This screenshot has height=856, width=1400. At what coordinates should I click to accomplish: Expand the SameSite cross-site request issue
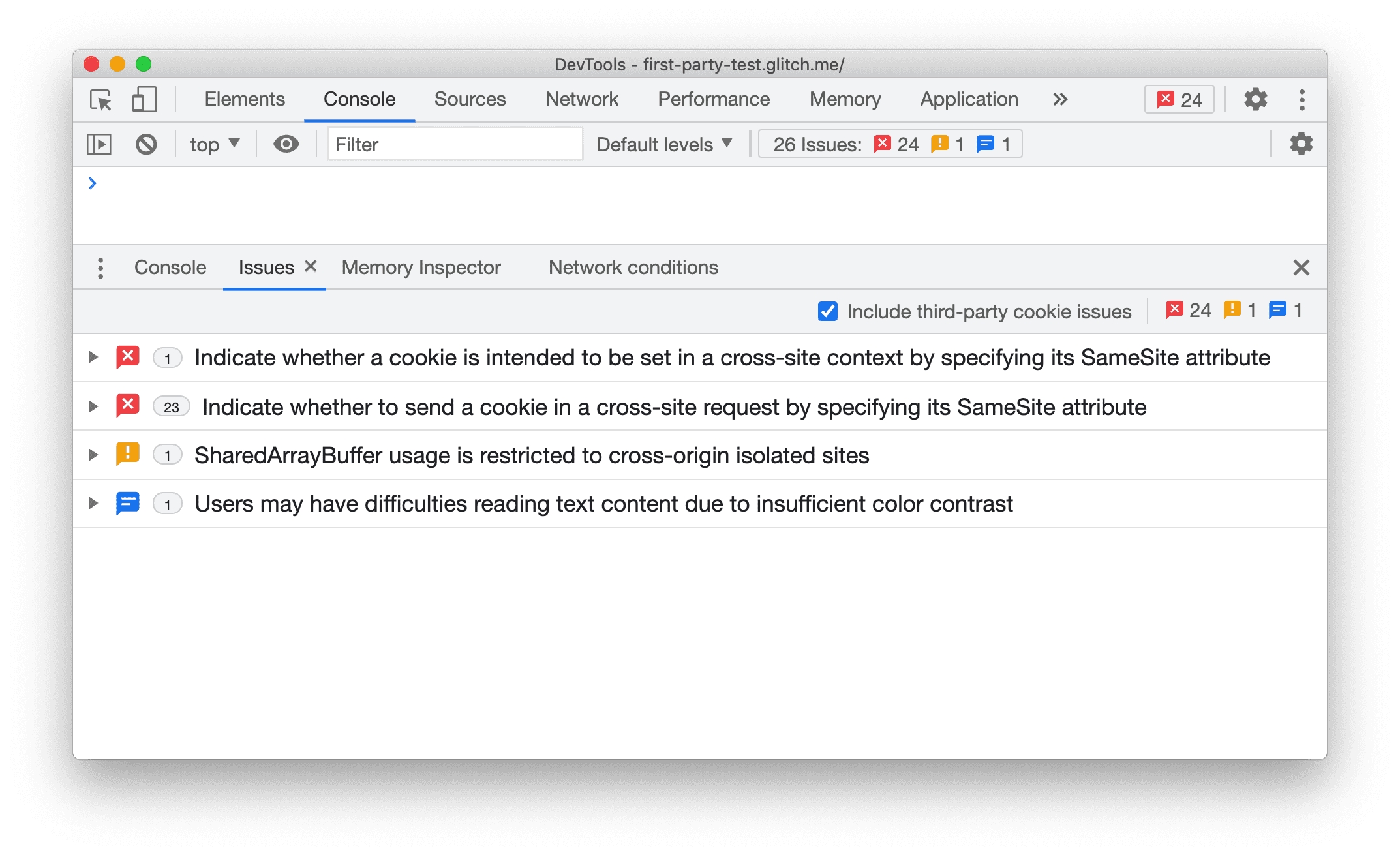[x=93, y=405]
